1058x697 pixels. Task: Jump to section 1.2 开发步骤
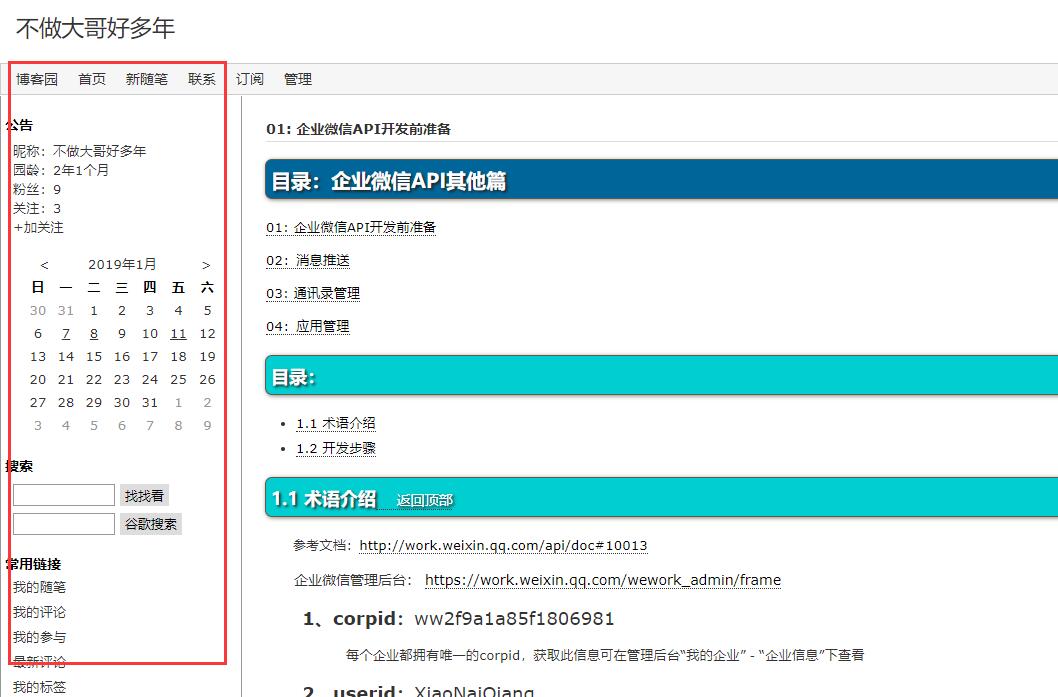pos(336,449)
